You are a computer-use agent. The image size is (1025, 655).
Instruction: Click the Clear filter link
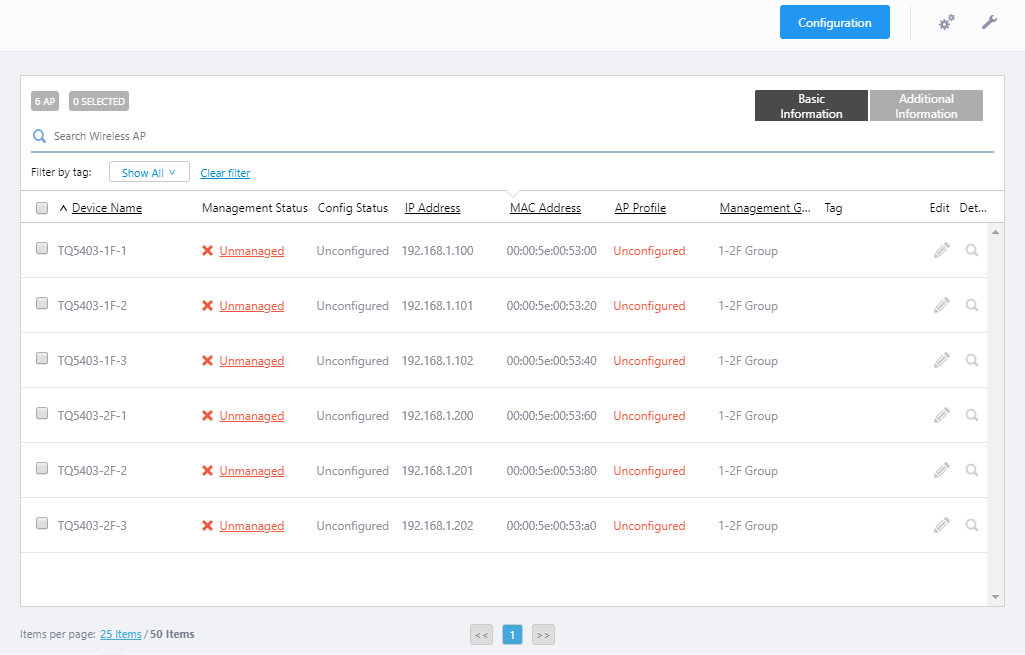pos(225,173)
